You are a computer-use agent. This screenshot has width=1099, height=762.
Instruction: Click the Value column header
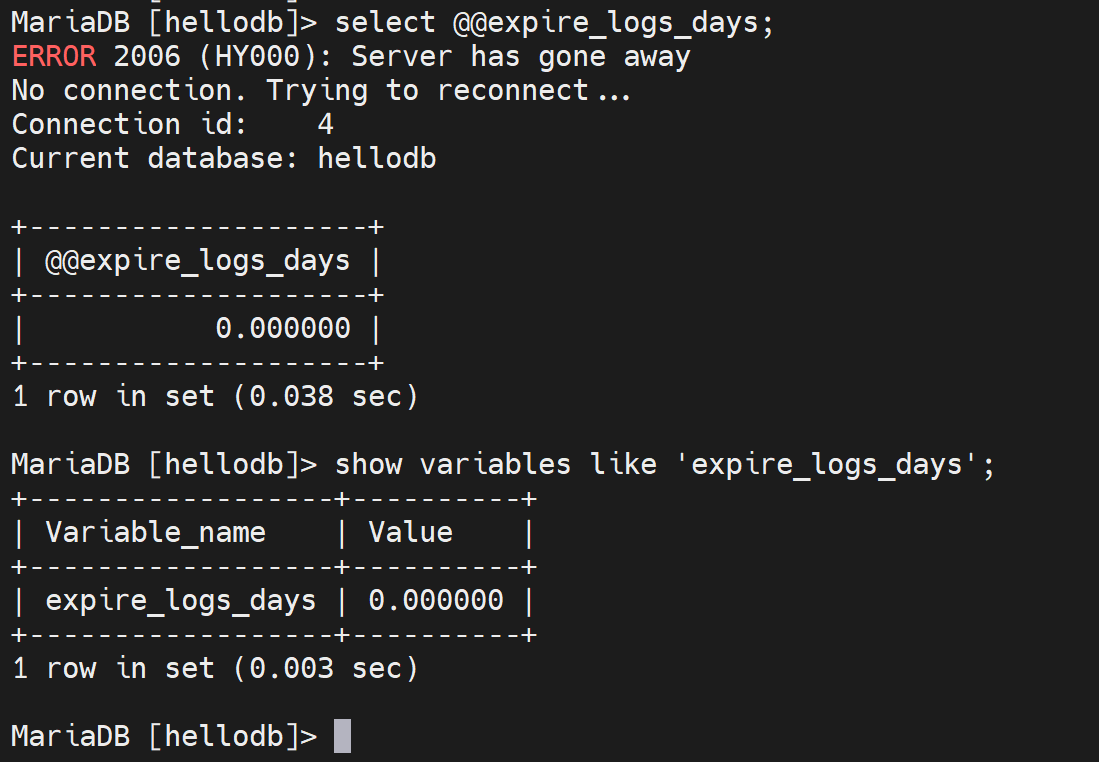pyautogui.click(x=410, y=532)
